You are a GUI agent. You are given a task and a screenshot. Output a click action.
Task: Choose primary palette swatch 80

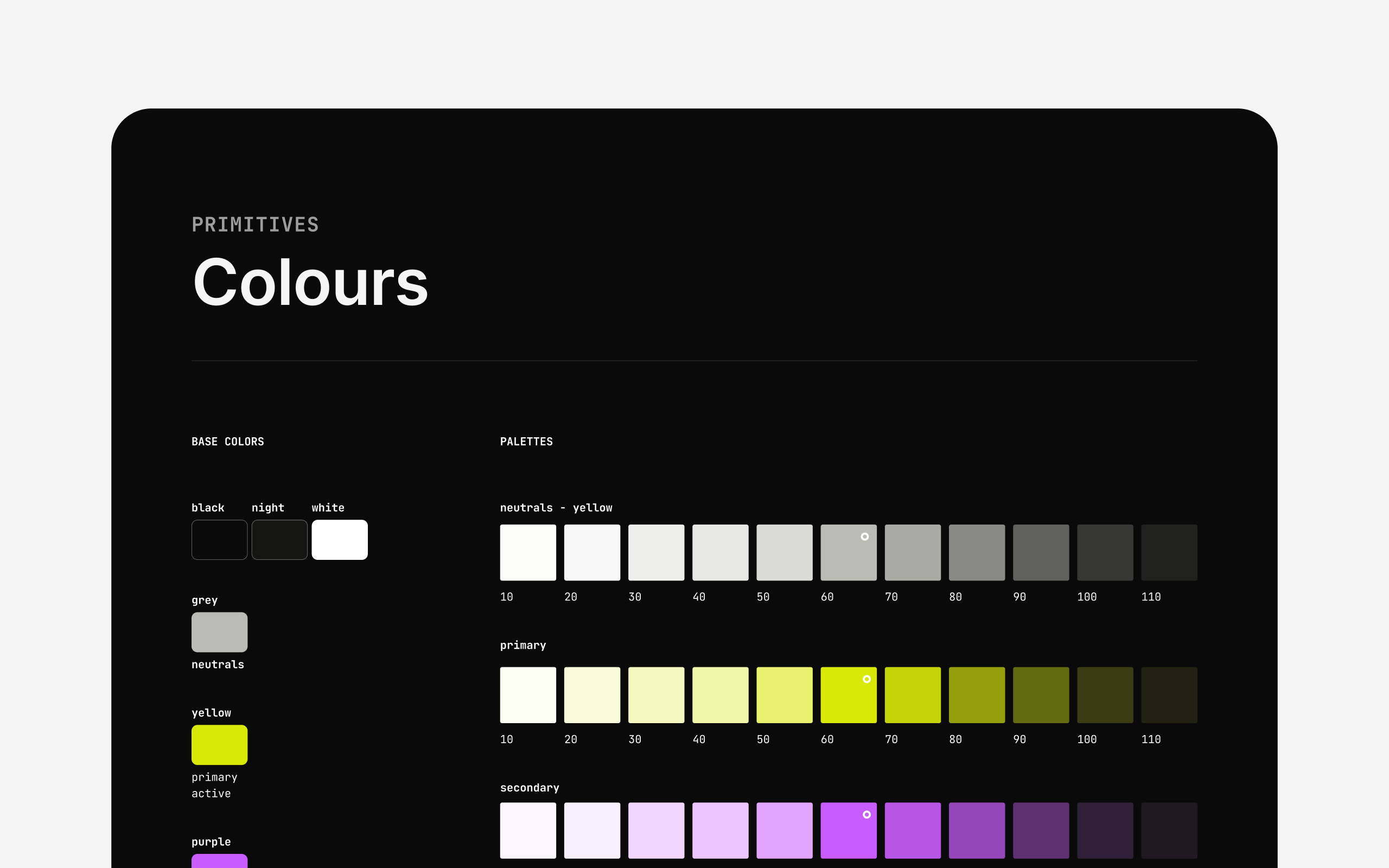coord(977,694)
